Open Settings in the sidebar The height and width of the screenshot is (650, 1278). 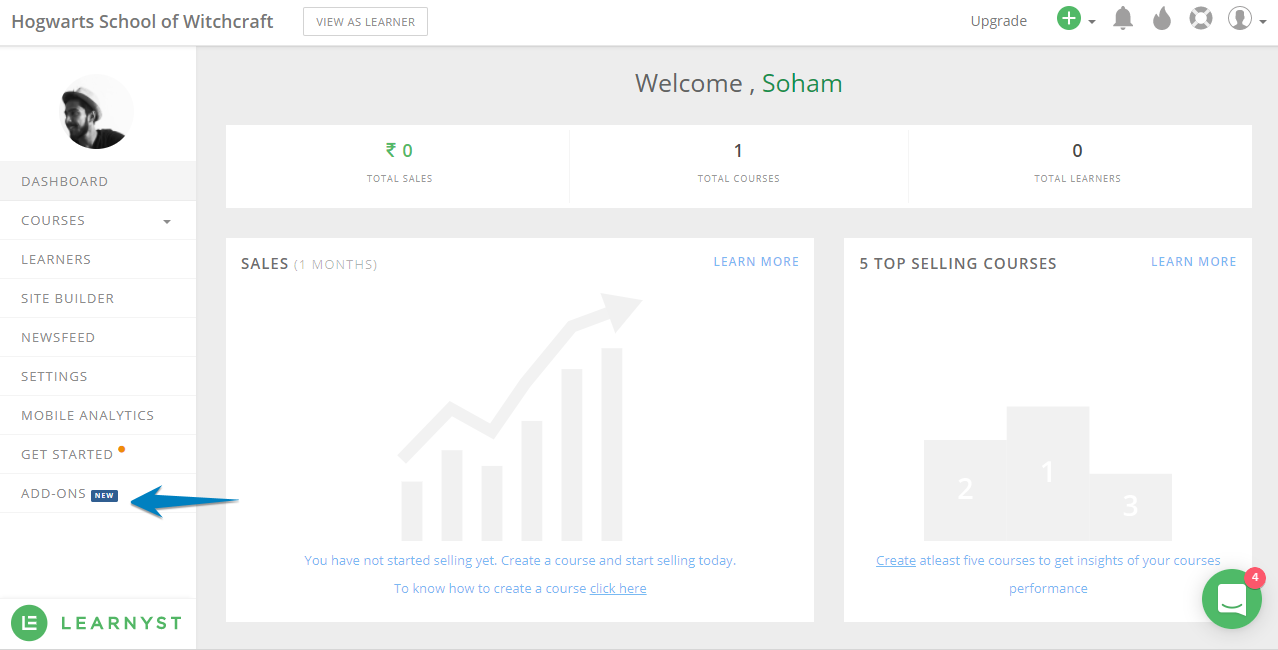[98, 376]
